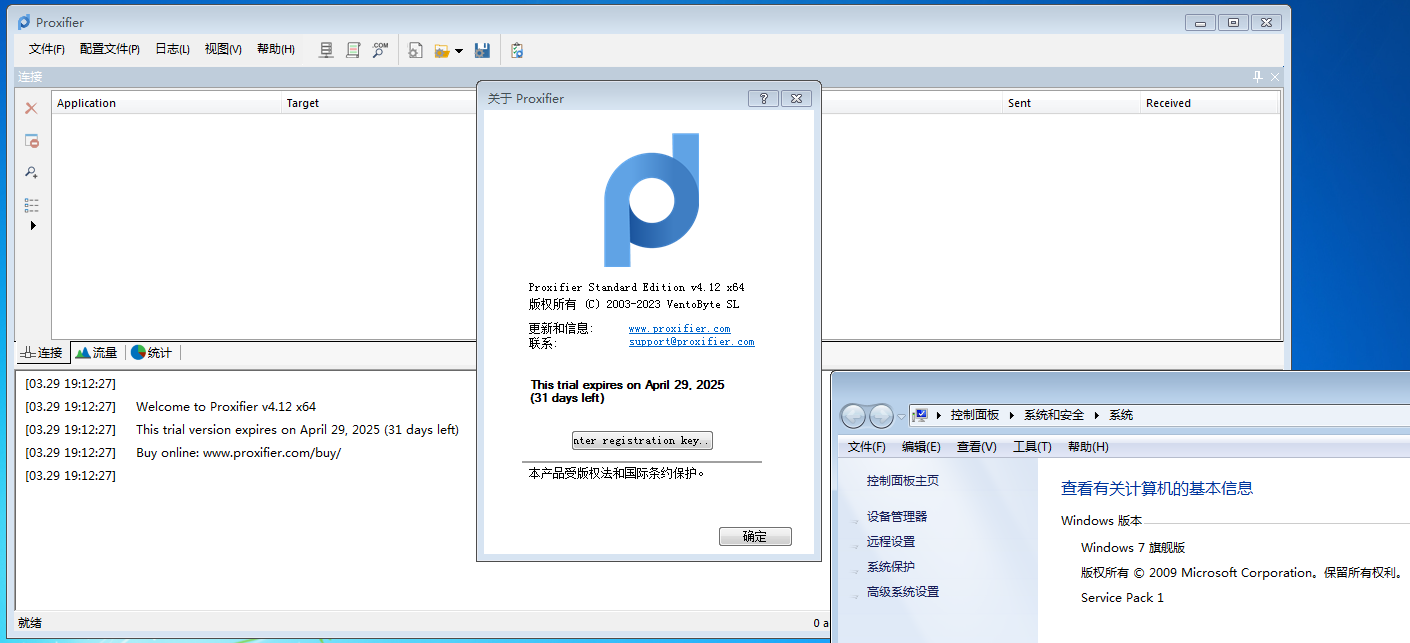
Task: Open the 文件(F) menu in Control Panel window
Action: (867, 447)
